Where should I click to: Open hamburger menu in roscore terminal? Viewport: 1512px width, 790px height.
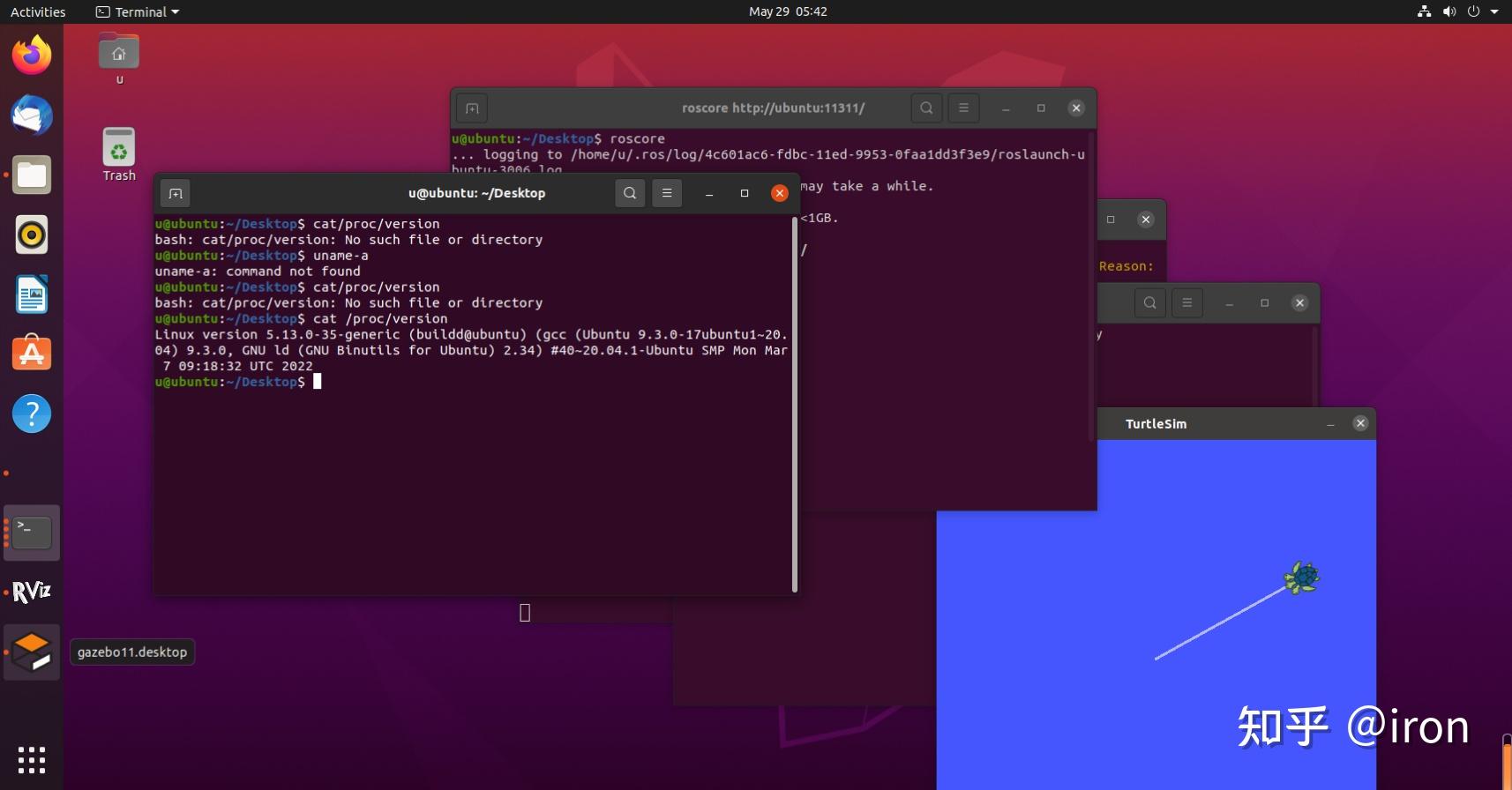963,108
